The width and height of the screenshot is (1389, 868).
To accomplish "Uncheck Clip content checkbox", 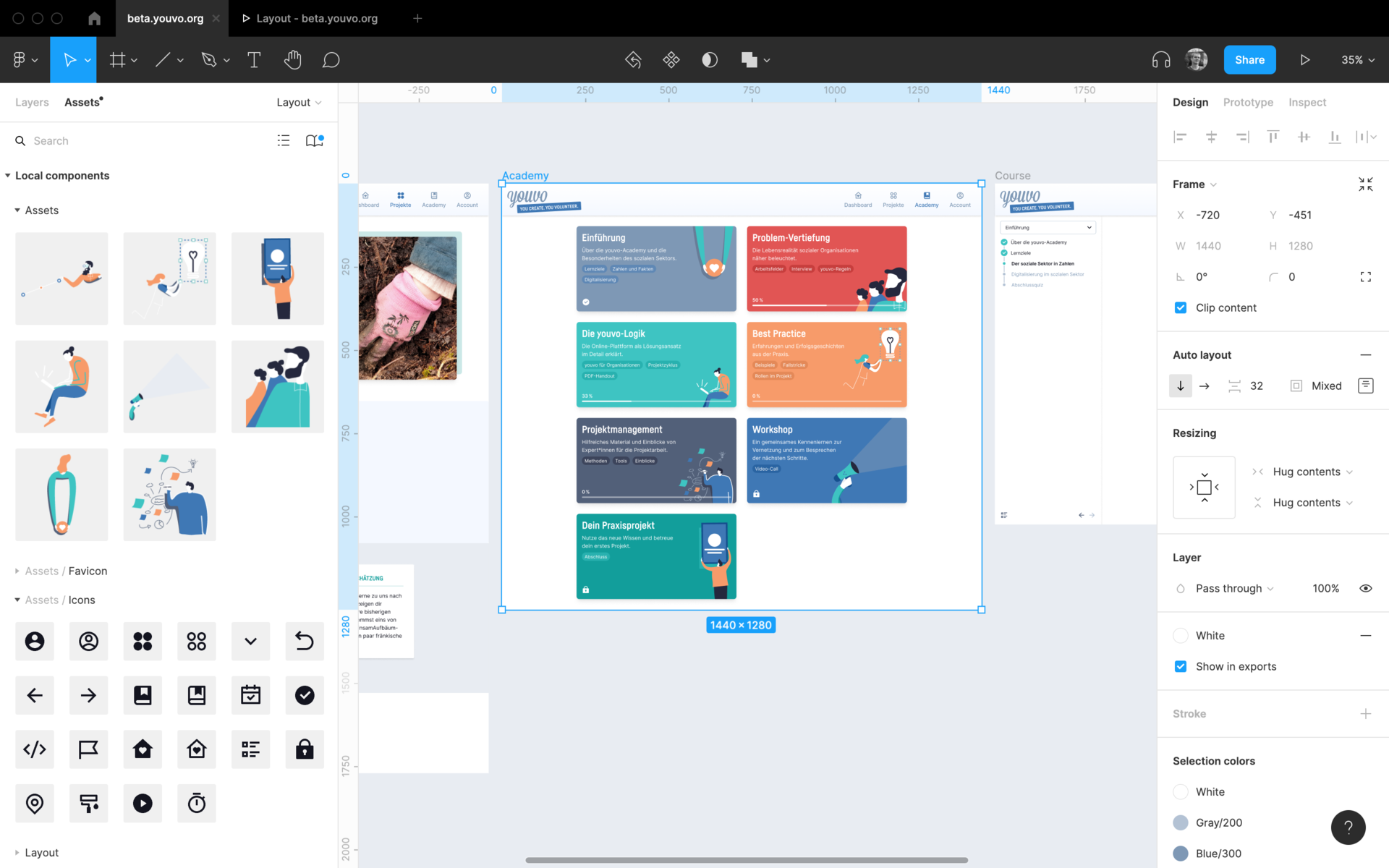I will point(1181,307).
